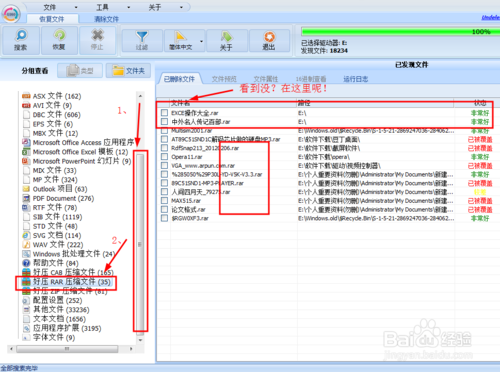The height and width of the screenshot is (372, 500).
Task: Click the file type list vertical scrollbar
Action: tap(140, 219)
